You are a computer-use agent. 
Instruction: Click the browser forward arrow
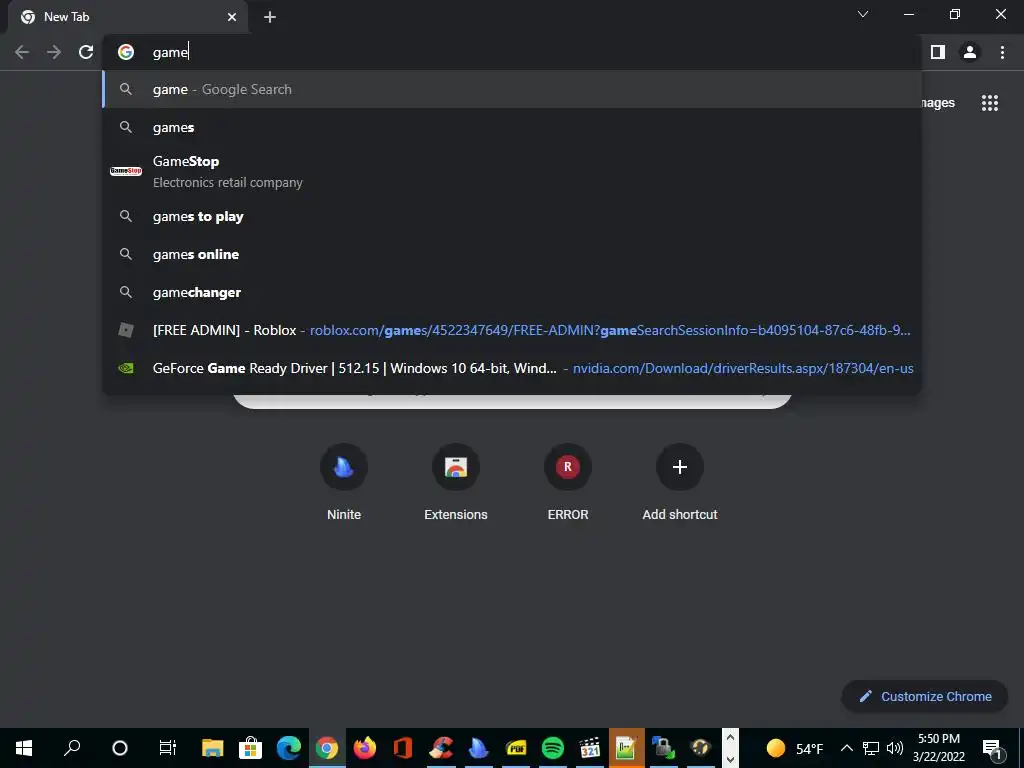(x=54, y=52)
